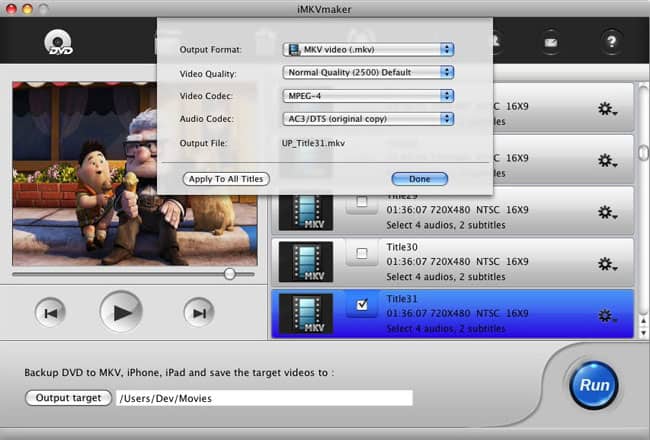Open the Output Format dropdown

[x=368, y=49]
